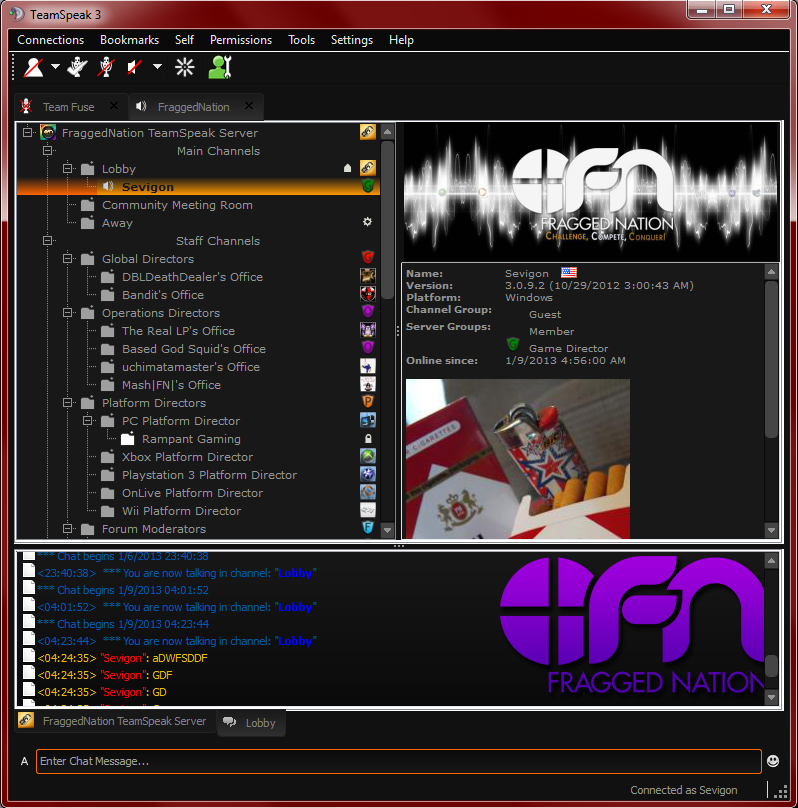The image size is (798, 808).
Task: Click Game Director badge on Sevigon row
Action: (x=368, y=186)
